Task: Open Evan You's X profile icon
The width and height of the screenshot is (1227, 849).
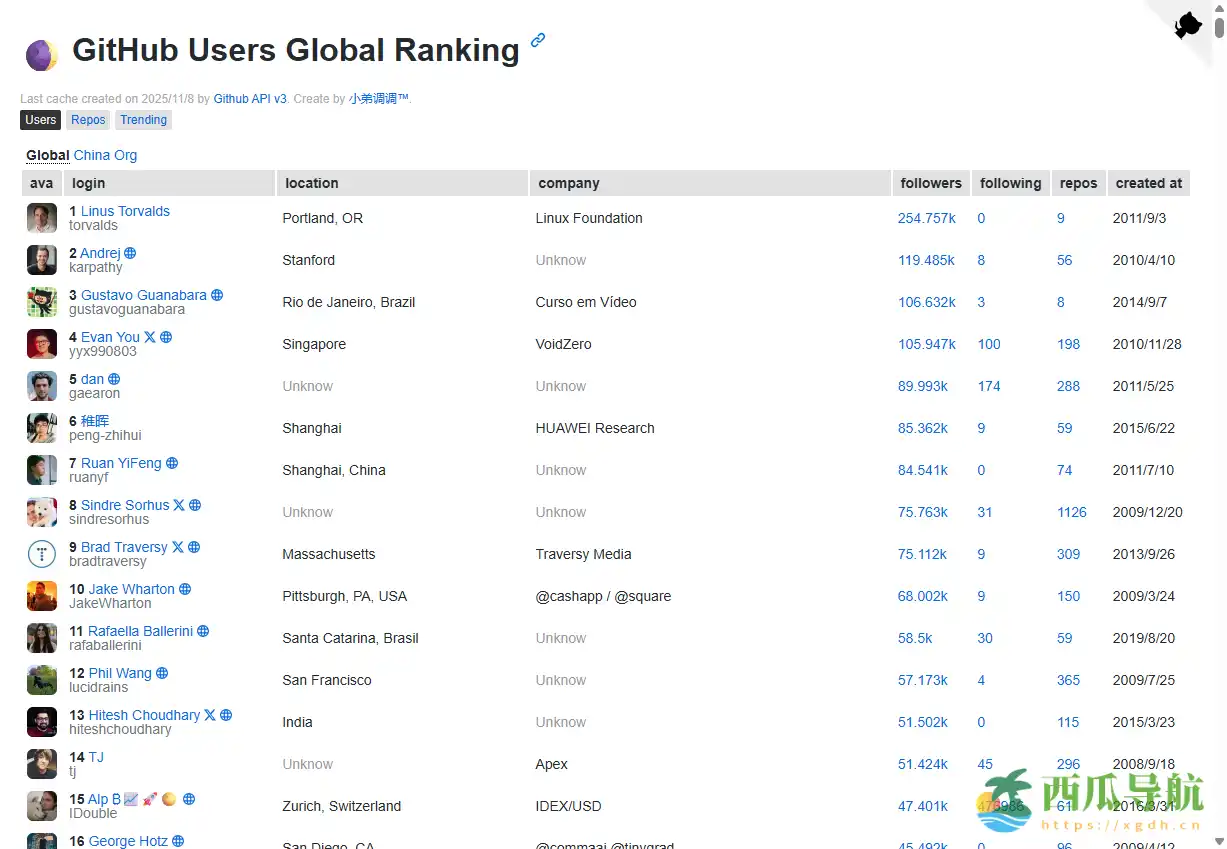Action: 148,337
